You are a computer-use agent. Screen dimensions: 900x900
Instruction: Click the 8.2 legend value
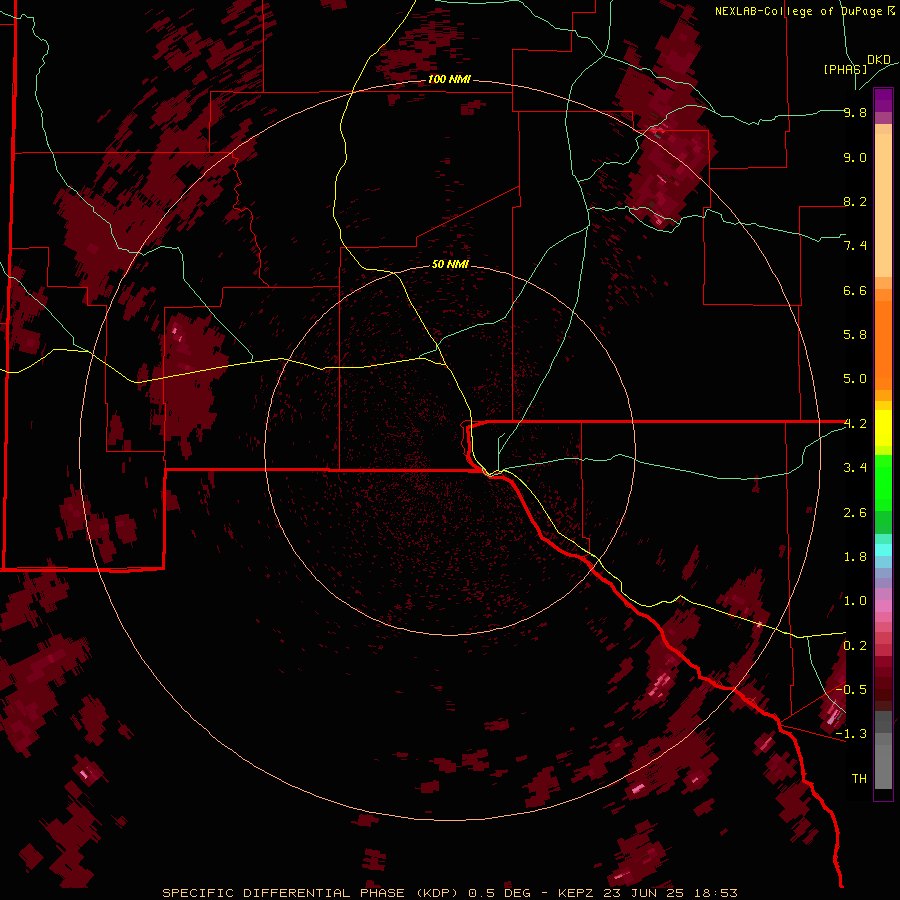click(855, 201)
